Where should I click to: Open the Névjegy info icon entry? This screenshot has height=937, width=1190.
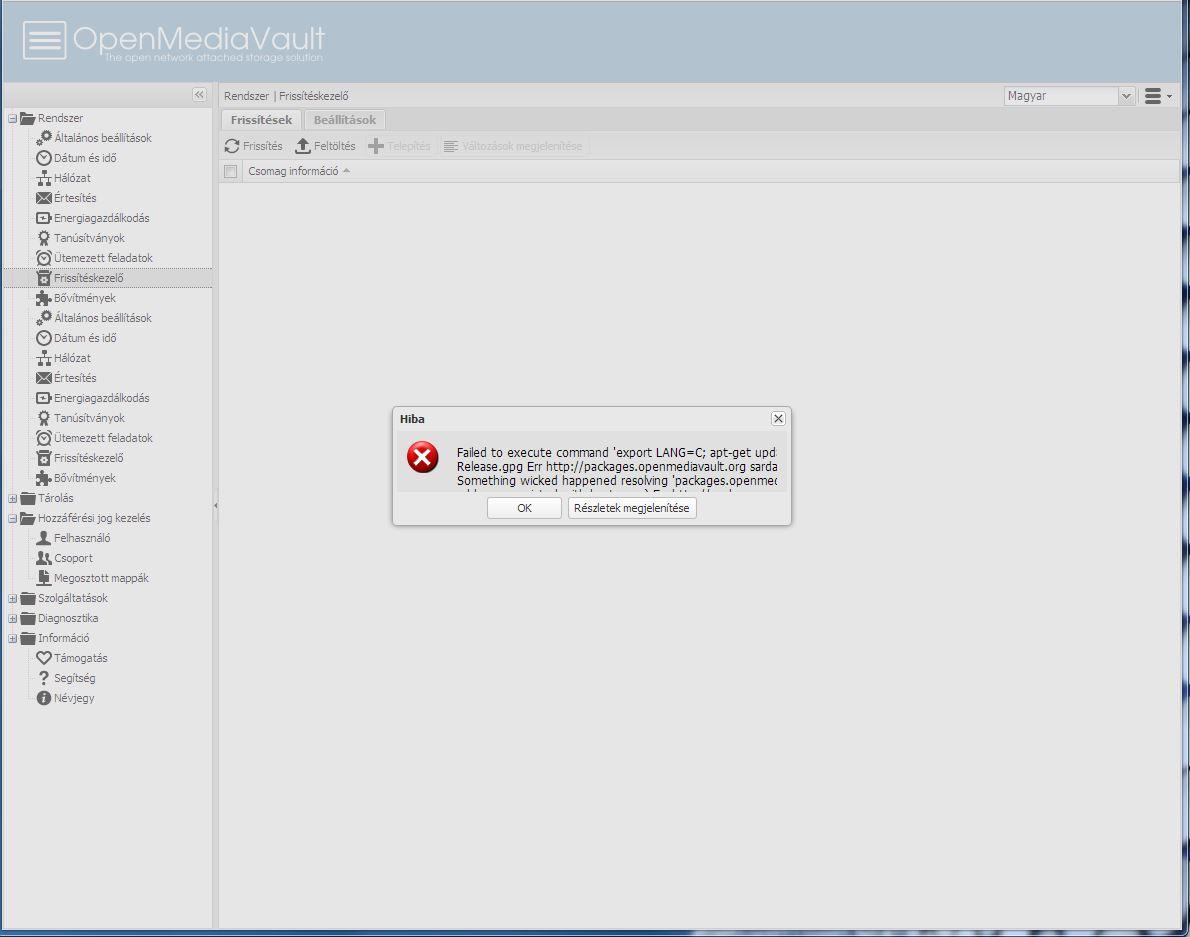(x=65, y=698)
